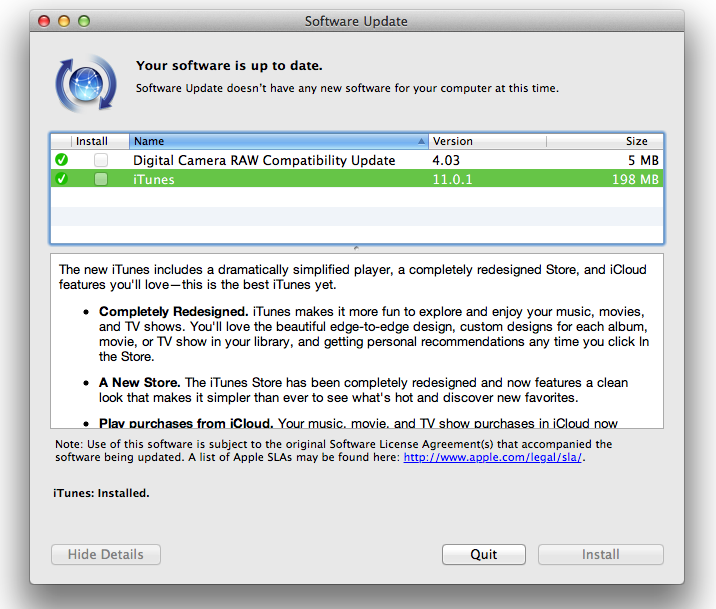Click version 4.03 cell
The image size is (716, 609).
tap(446, 160)
